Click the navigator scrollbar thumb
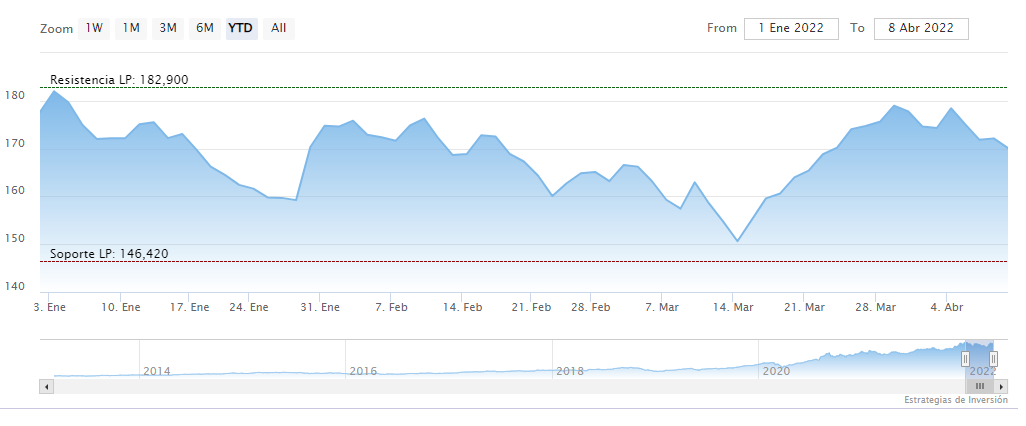Viewport: 1026px width, 426px height. tap(979, 385)
